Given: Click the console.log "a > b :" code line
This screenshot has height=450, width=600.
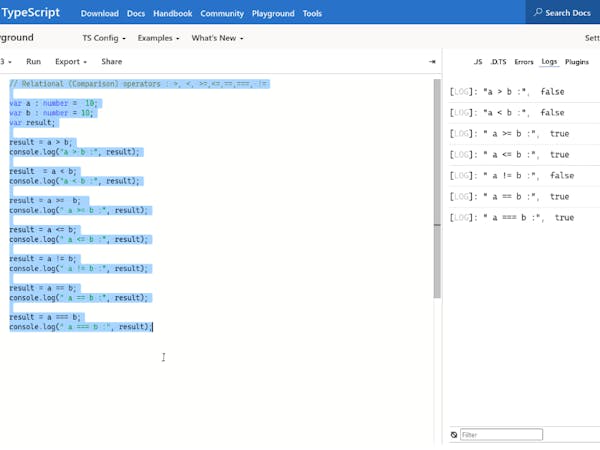Looking at the screenshot, I should [x=75, y=152].
